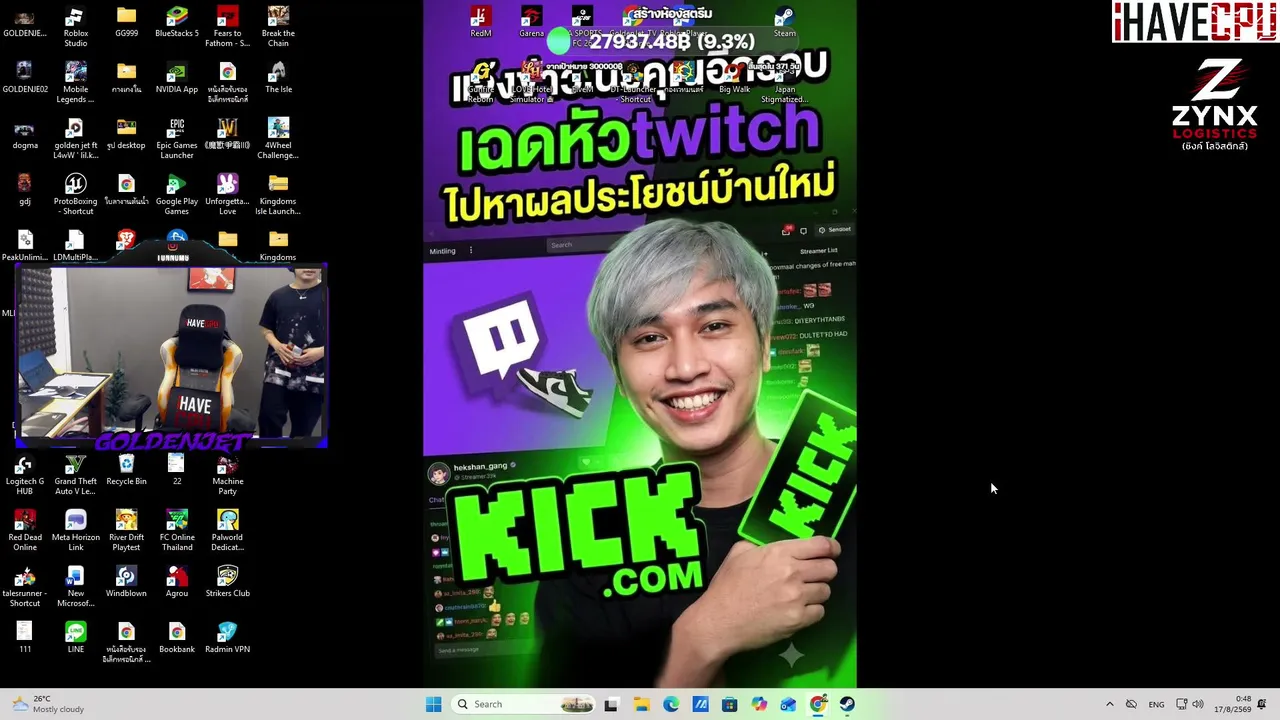Select the 4Wheel Challenge shortcut
The height and width of the screenshot is (720, 1280).
(278, 139)
